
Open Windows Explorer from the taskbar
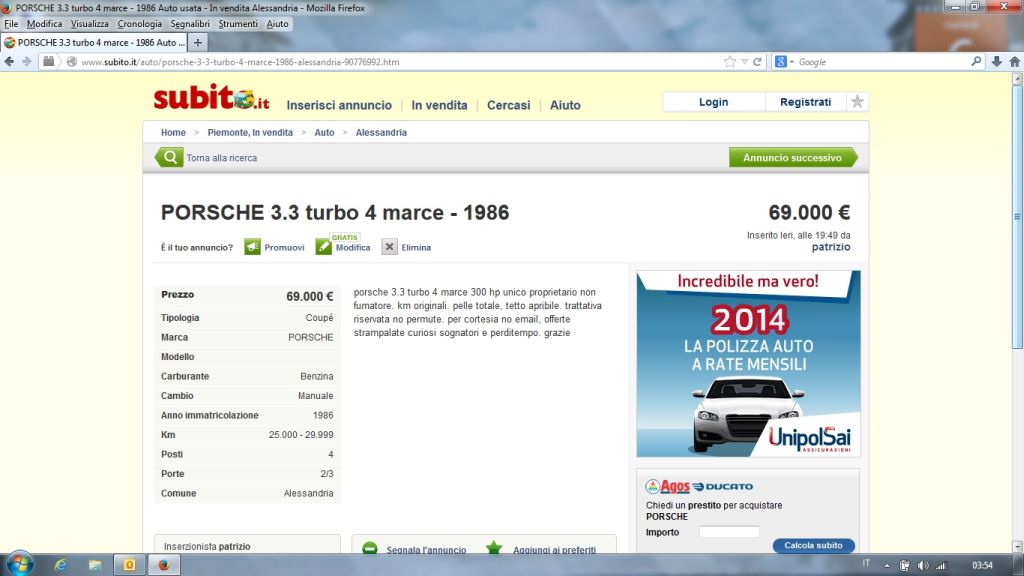coord(95,565)
